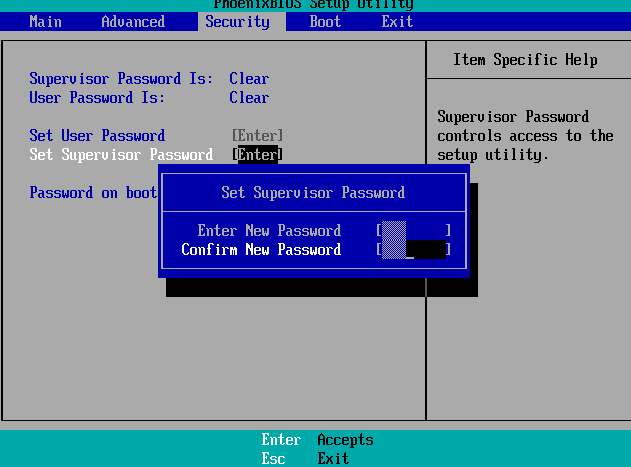Open the Main tab
The height and width of the screenshot is (467, 631).
click(45, 21)
